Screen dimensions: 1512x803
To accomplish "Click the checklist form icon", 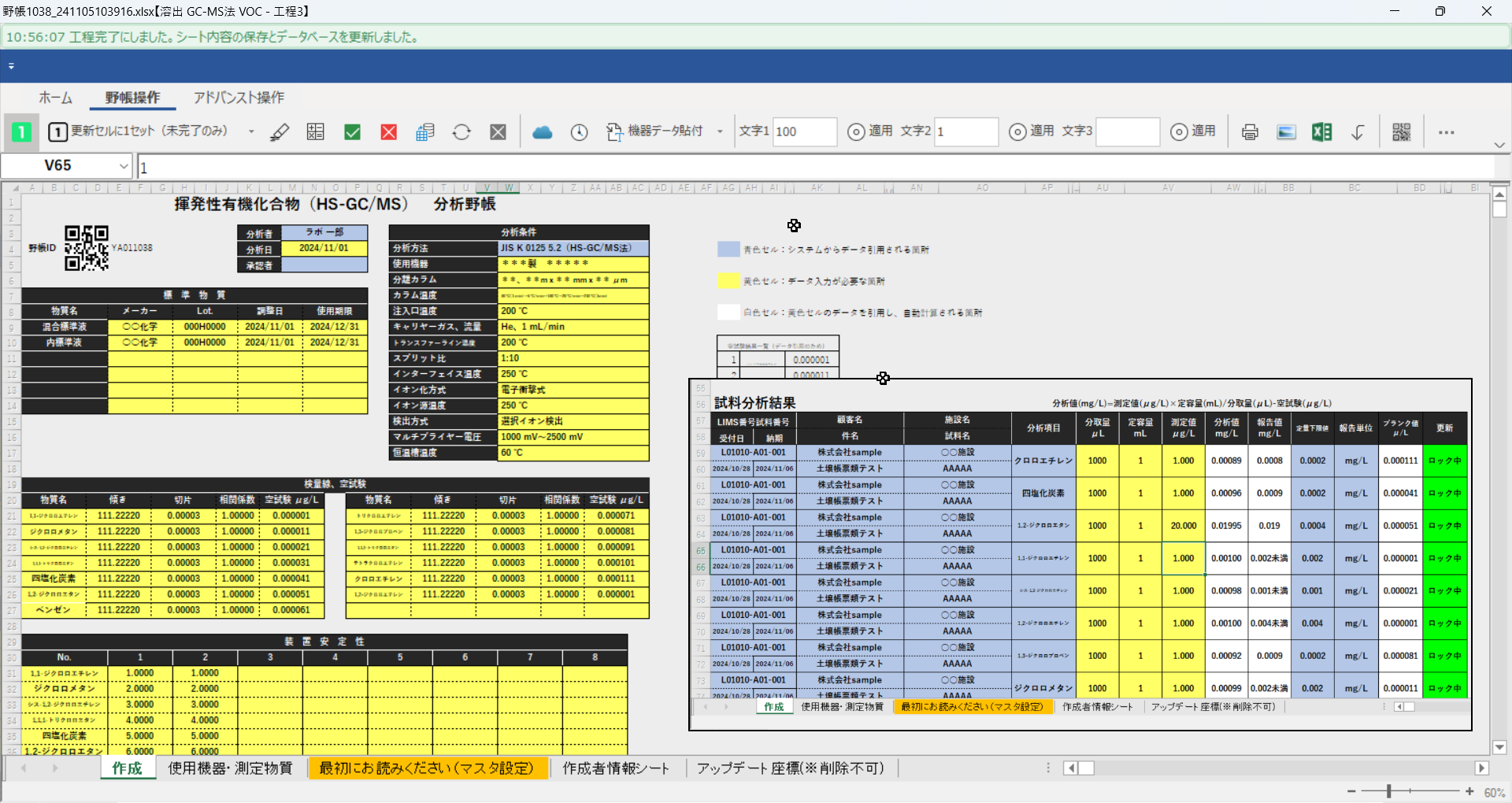I will [x=316, y=131].
